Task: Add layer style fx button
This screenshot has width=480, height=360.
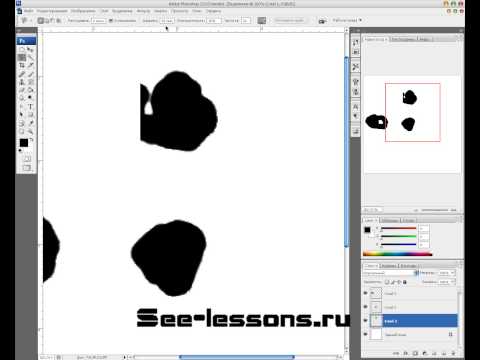Action: 406,353
